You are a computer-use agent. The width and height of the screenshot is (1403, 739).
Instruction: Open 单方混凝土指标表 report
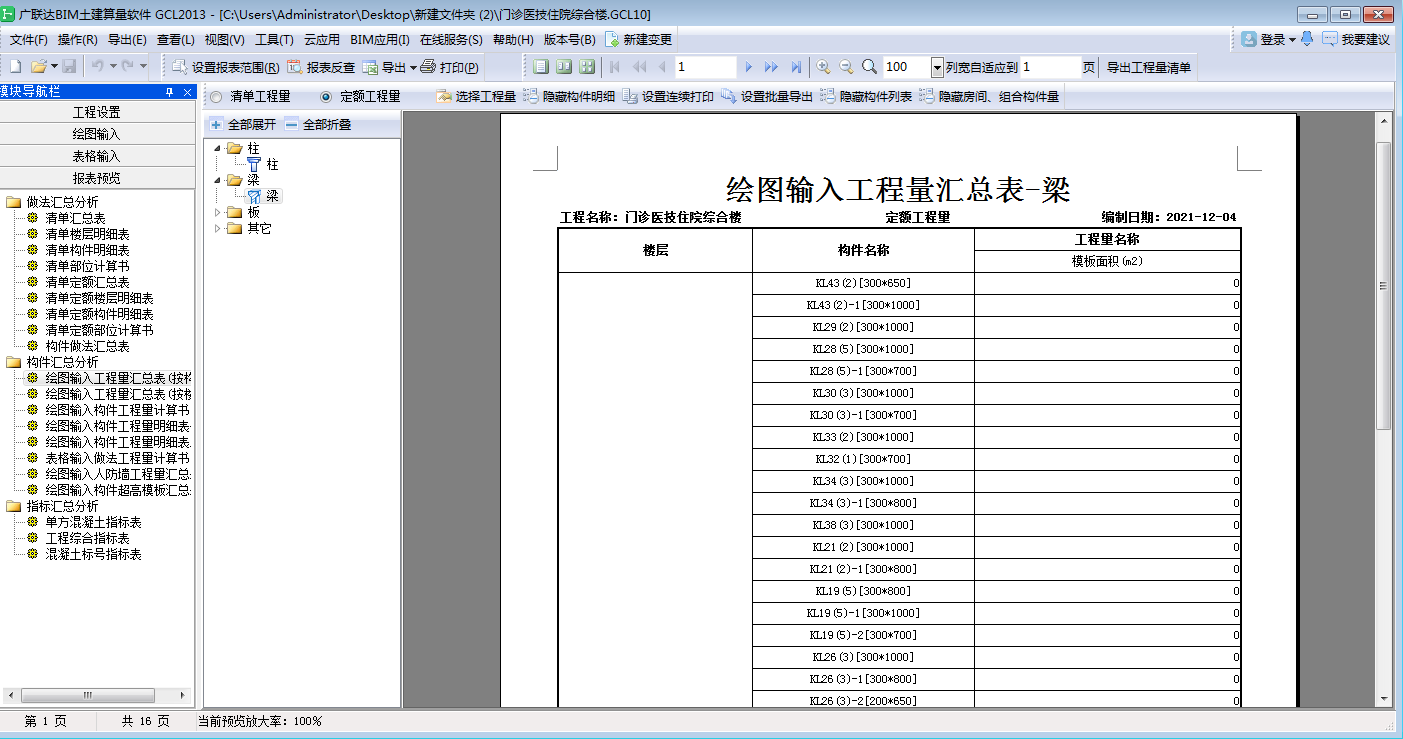[93, 522]
